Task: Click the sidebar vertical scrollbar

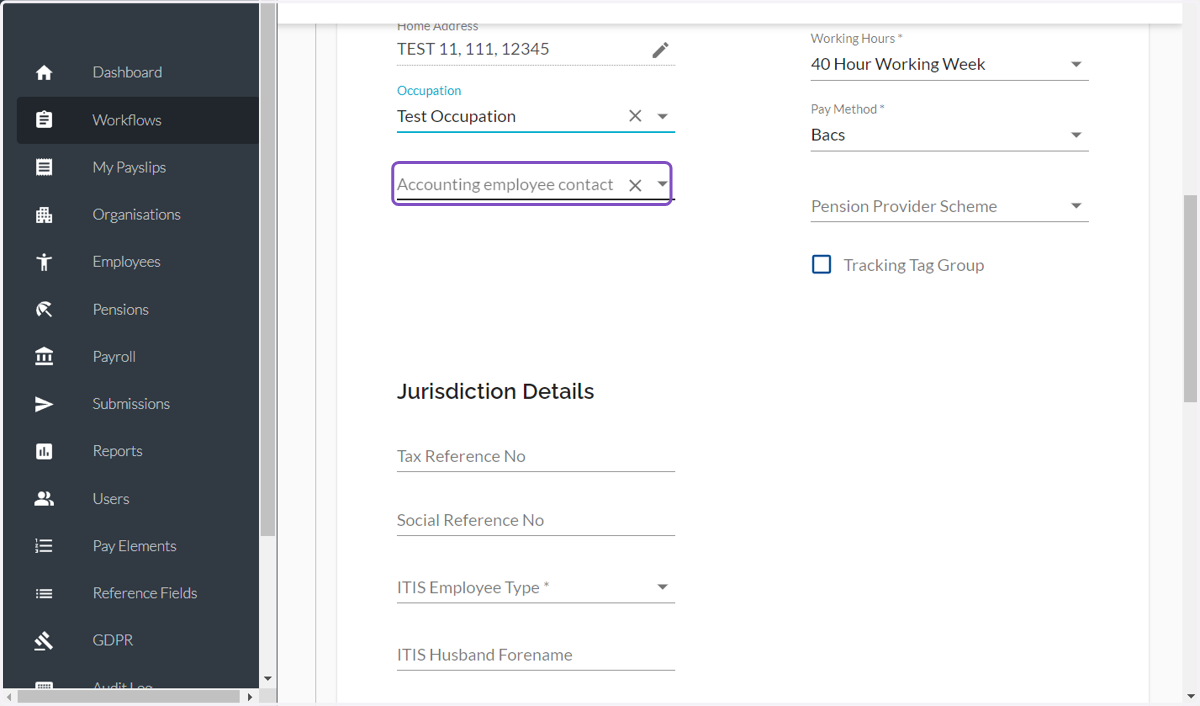Action: 267,270
